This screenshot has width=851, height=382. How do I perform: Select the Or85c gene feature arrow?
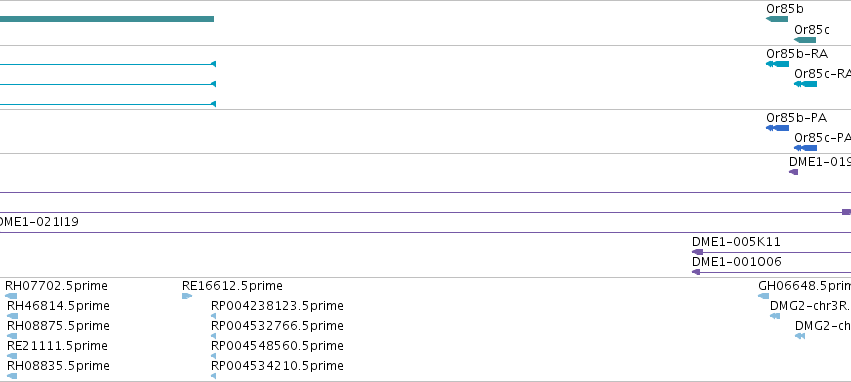pos(805,40)
